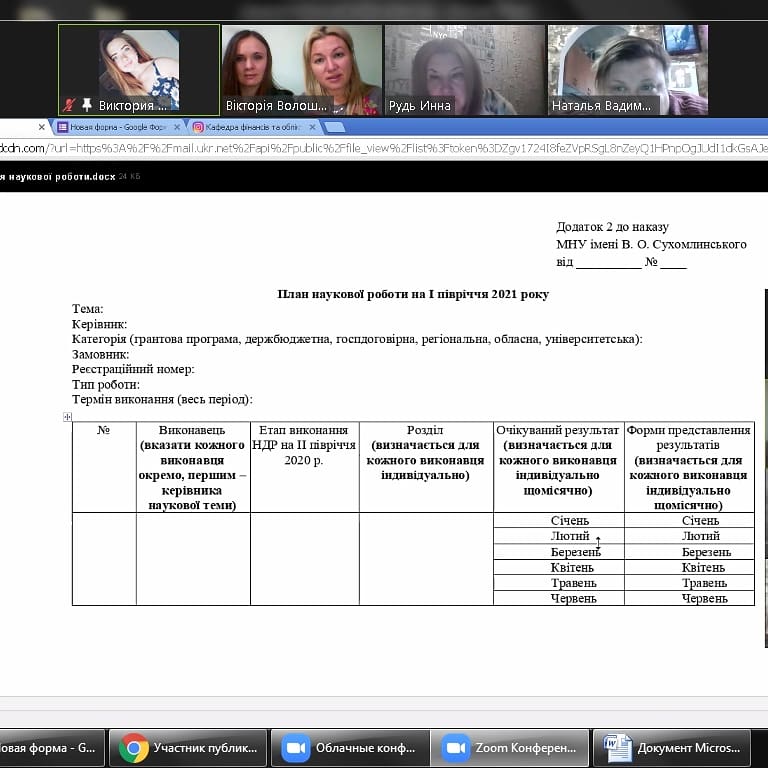Click the document title План наукової роботи
Viewport: 768px width, 768px height.
(x=412, y=294)
